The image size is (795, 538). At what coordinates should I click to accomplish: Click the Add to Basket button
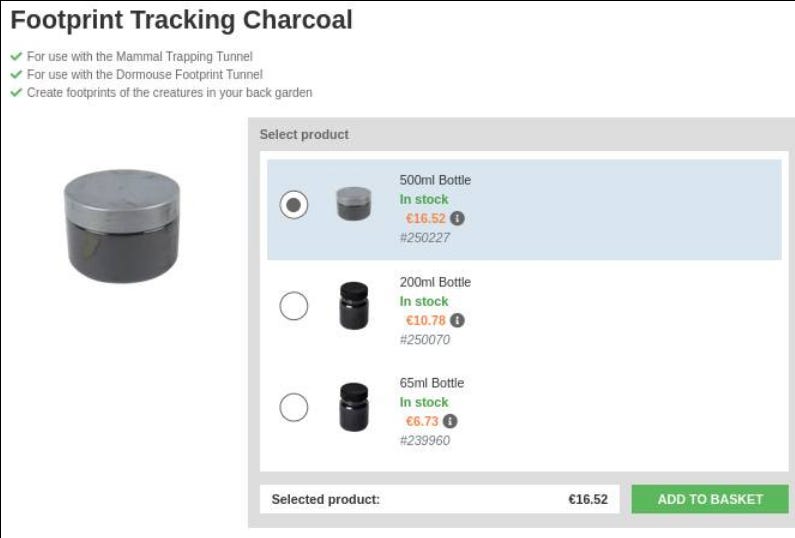pyautogui.click(x=710, y=499)
